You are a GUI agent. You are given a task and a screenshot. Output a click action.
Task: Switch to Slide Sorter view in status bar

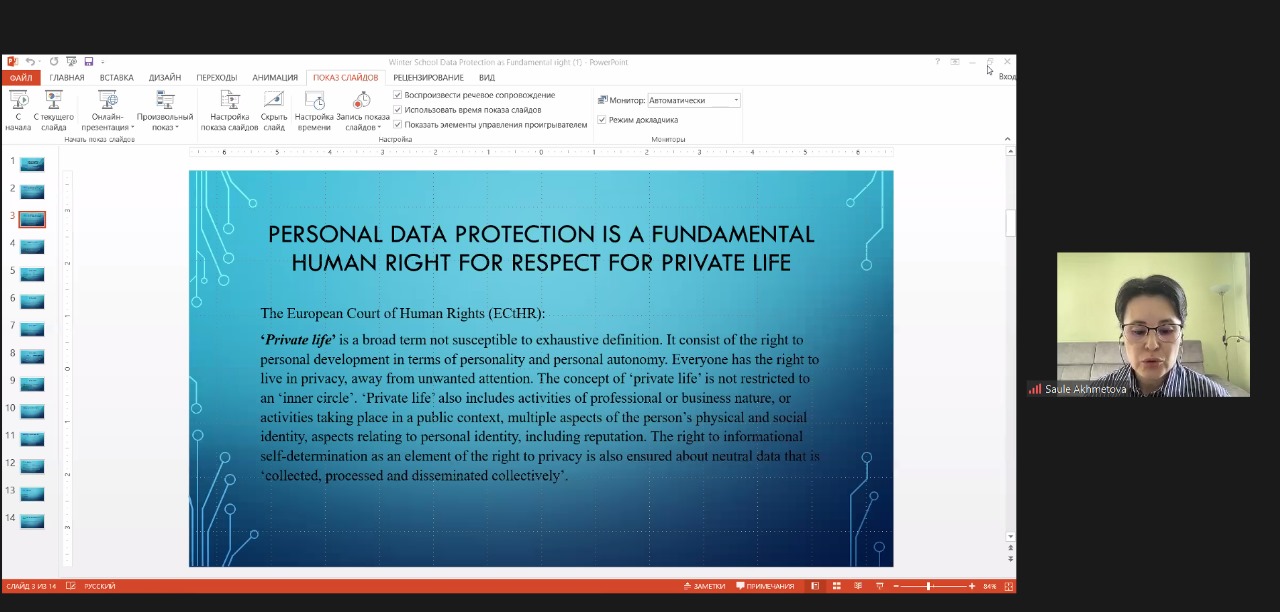(837, 586)
